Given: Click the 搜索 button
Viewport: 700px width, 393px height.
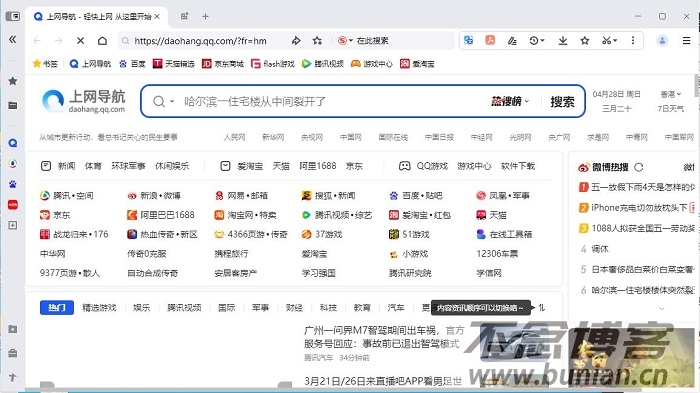Looking at the screenshot, I should [x=562, y=101].
